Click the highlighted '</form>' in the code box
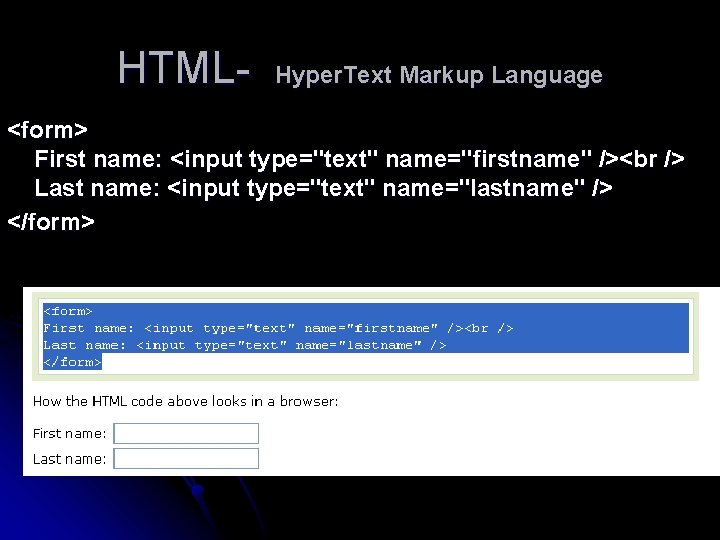Image resolution: width=720 pixels, height=540 pixels. (x=72, y=362)
